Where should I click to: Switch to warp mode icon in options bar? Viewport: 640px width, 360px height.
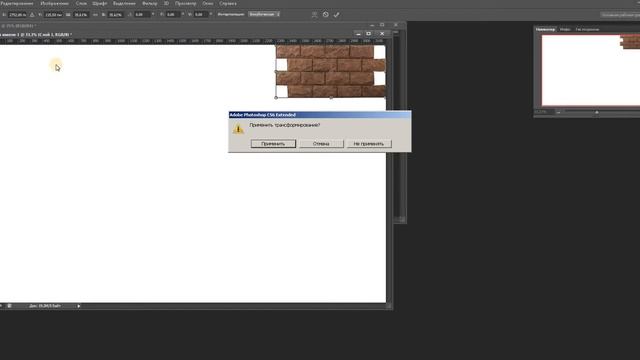[314, 15]
